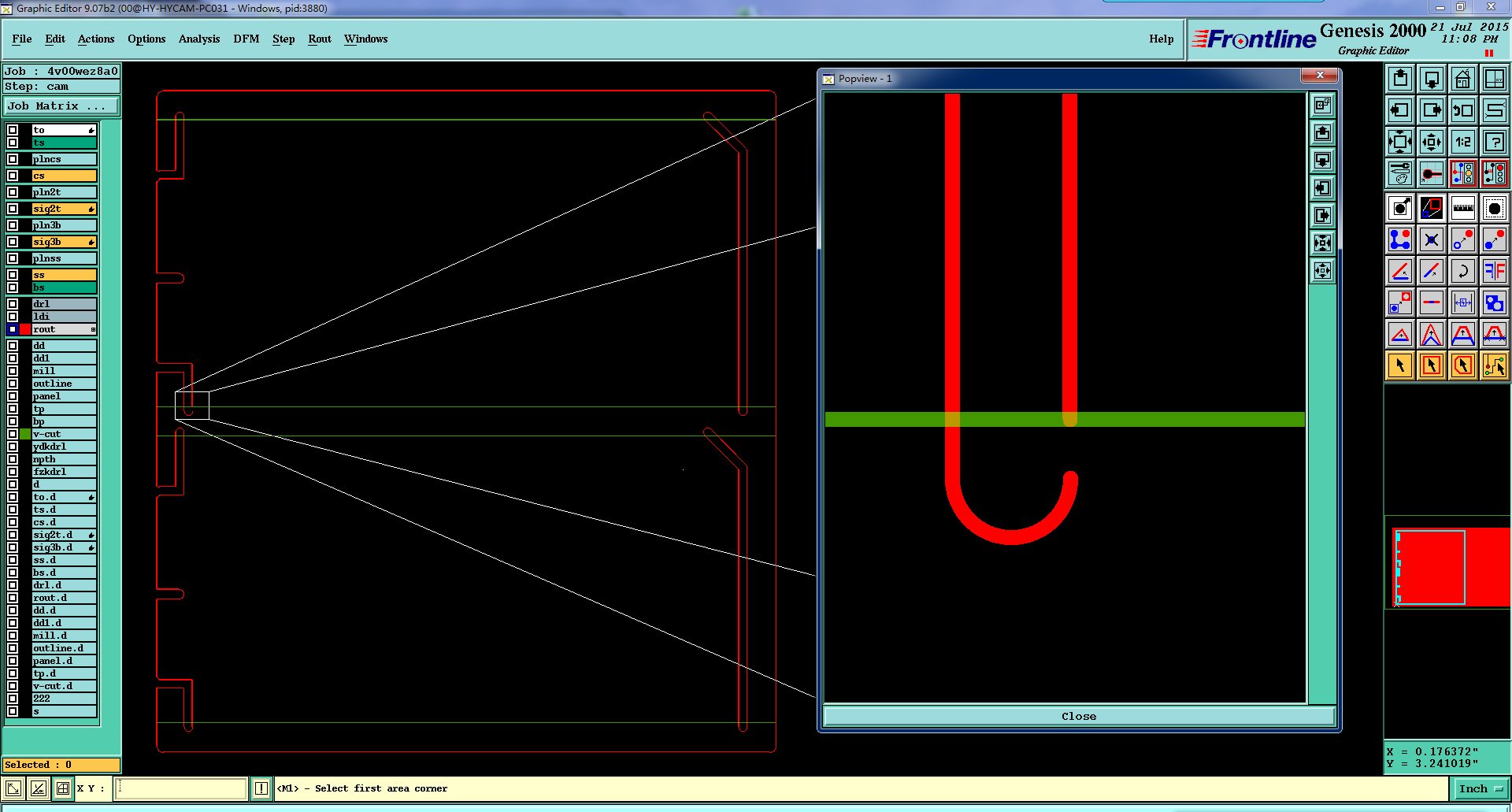Select the ruler measure tool

click(x=1463, y=208)
